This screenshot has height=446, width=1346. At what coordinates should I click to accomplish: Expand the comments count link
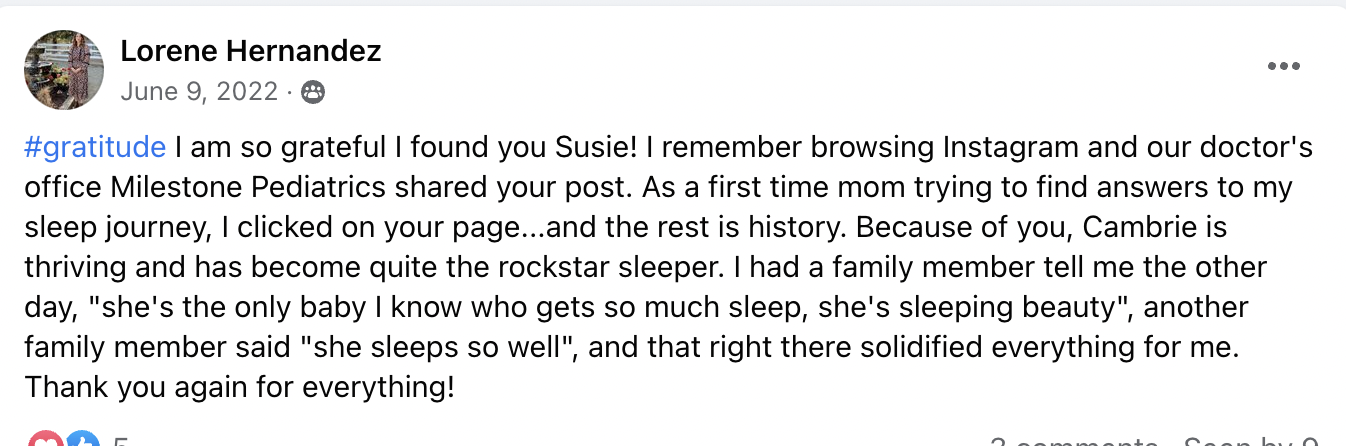click(1073, 442)
